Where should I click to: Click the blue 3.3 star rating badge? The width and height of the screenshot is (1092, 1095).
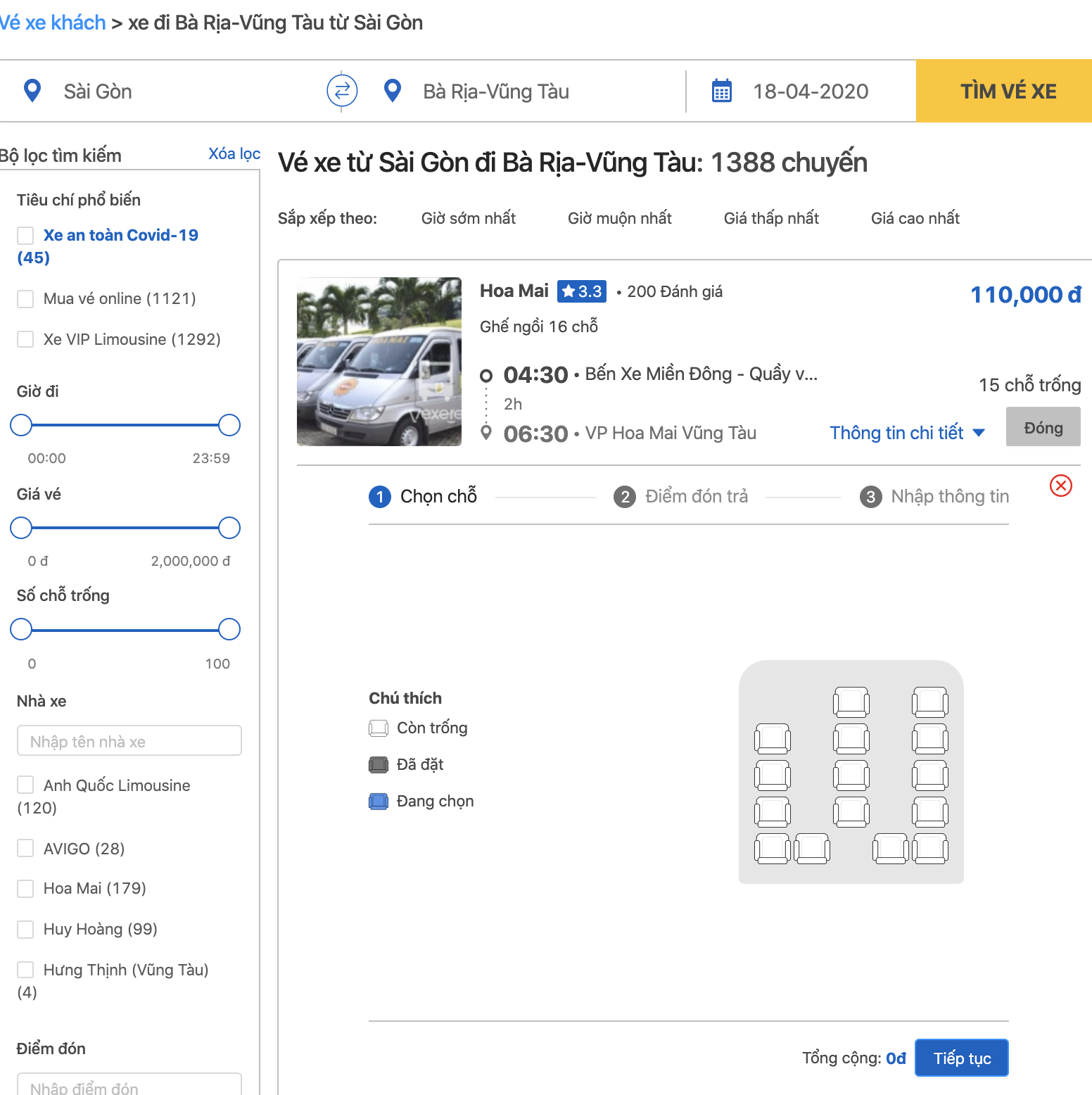[x=582, y=291]
